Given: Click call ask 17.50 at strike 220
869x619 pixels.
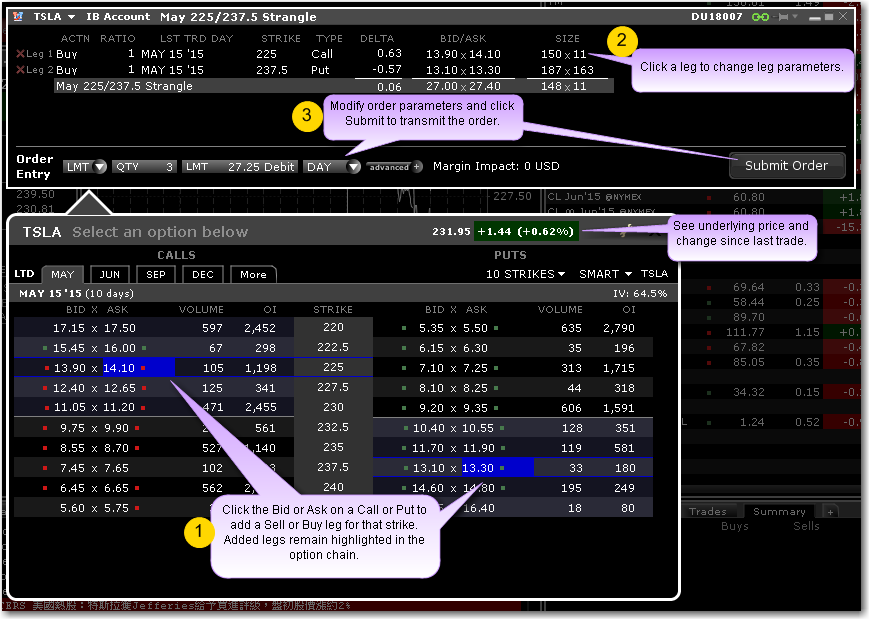Looking at the screenshot, I should pos(120,328).
